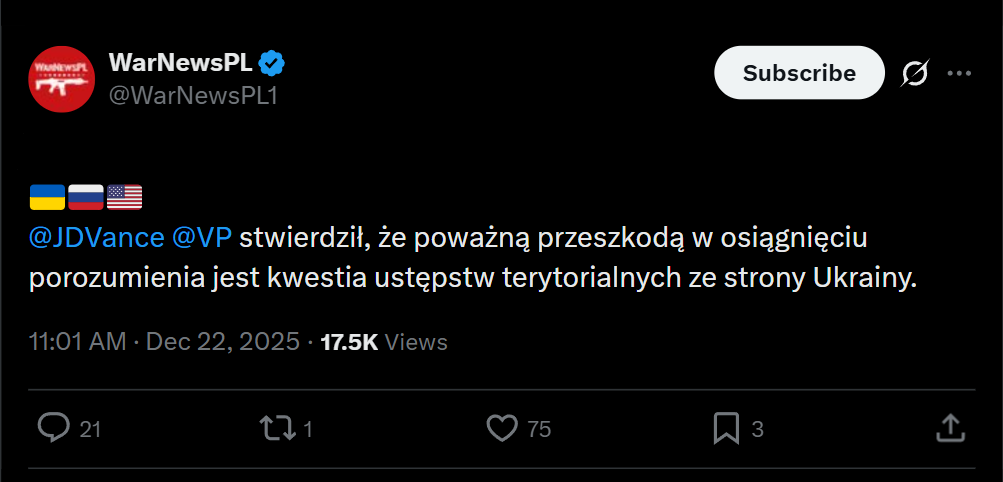Click the 11:01 AM Dec 22, 2025 timestamp

point(165,342)
